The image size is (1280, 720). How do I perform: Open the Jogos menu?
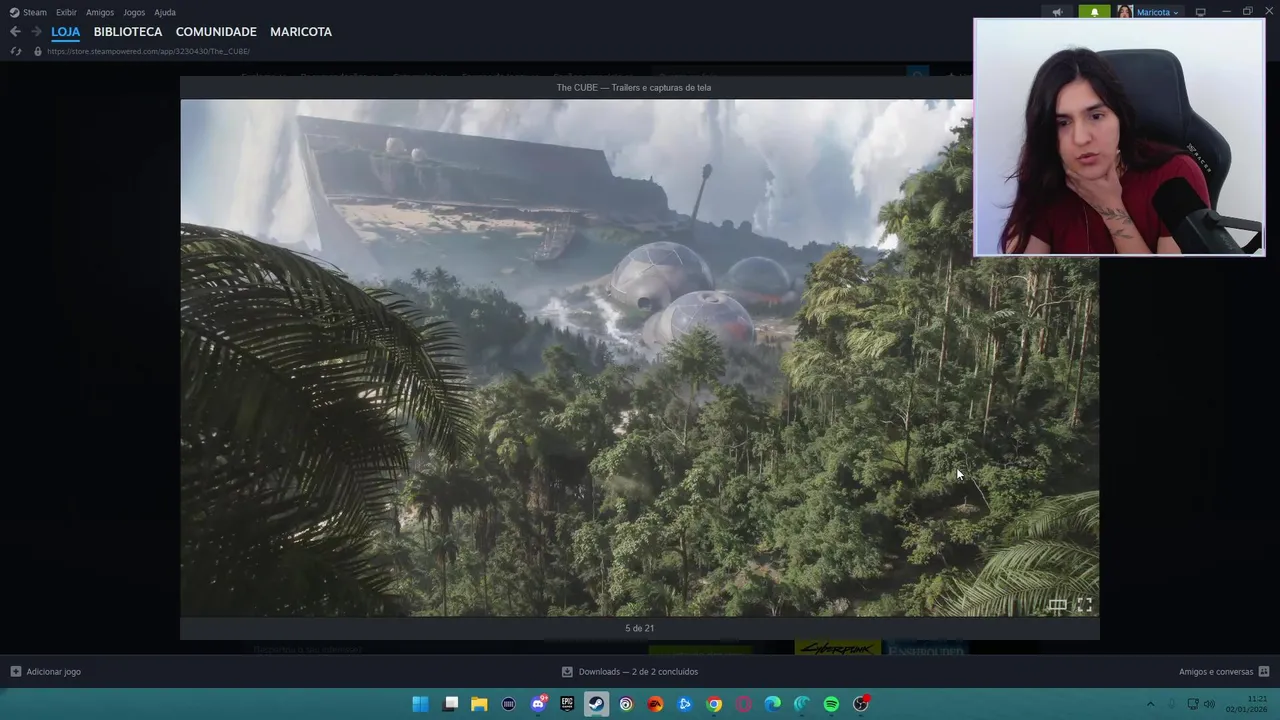point(134,12)
